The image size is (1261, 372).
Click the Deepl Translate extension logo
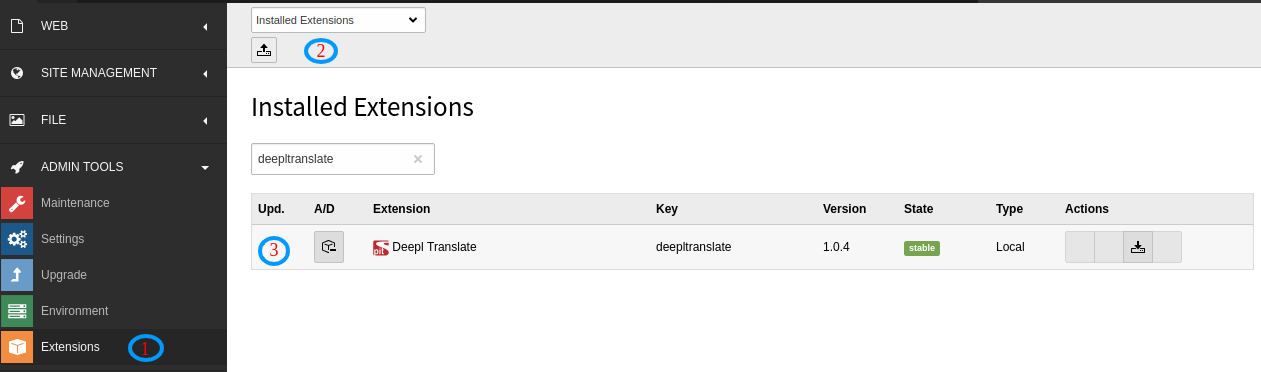pos(380,247)
